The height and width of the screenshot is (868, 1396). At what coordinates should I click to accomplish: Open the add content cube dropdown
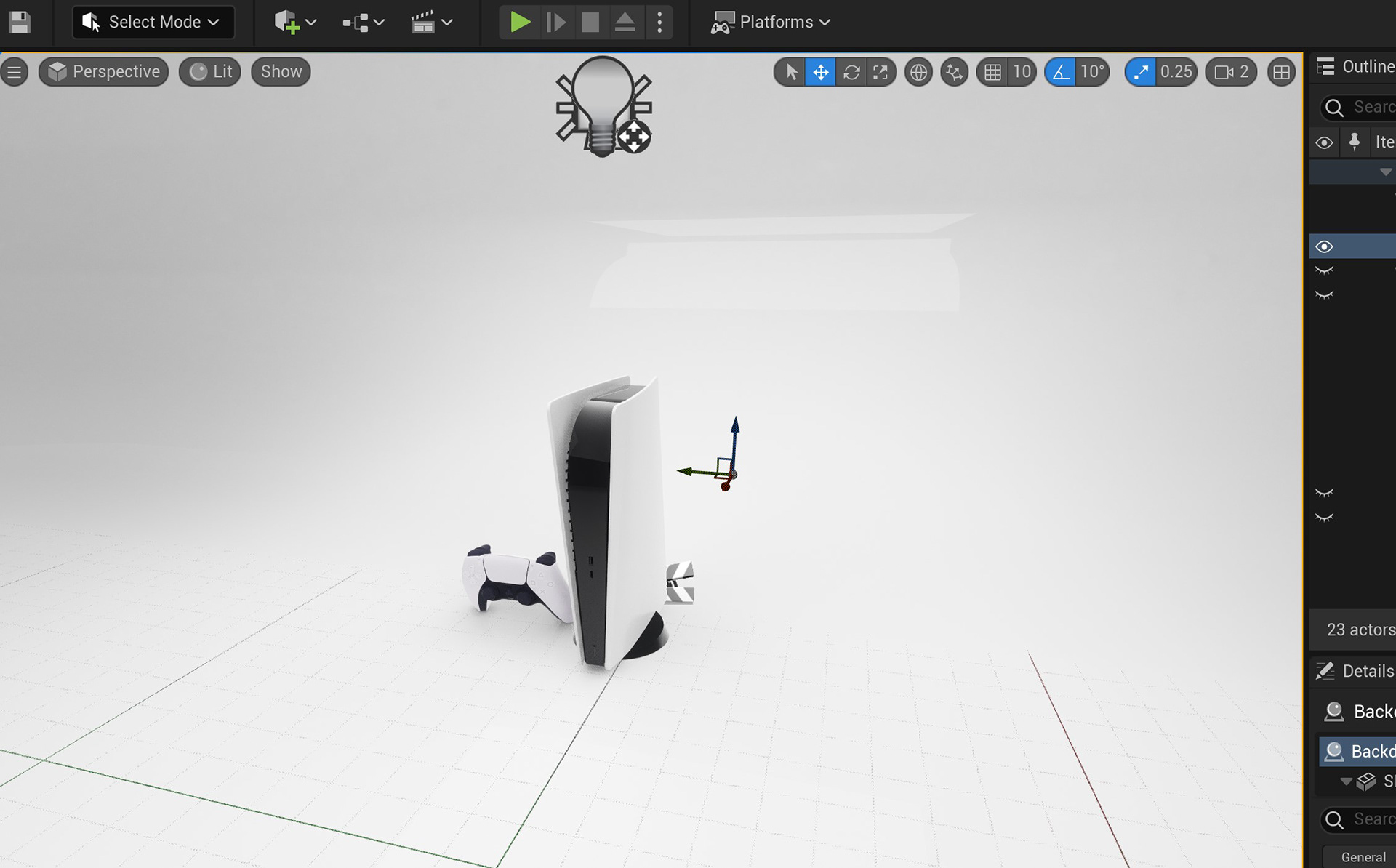pyautogui.click(x=294, y=22)
